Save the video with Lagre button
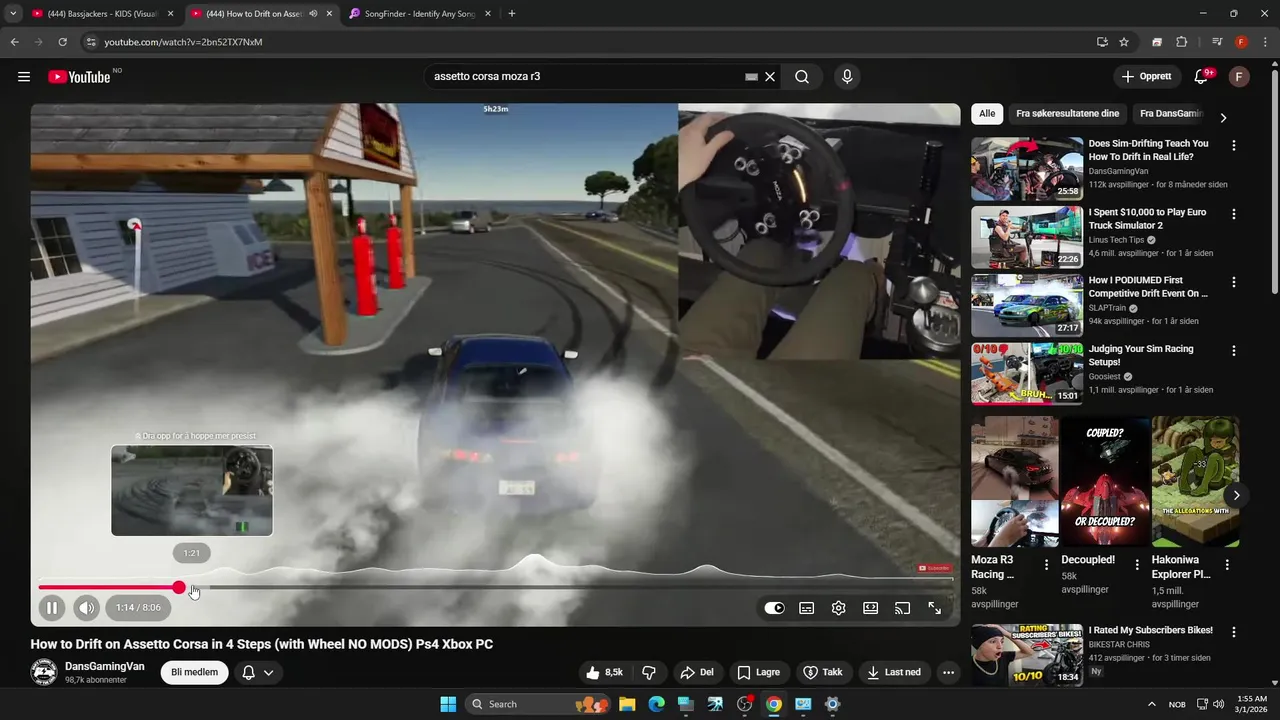Screen dimensions: 1280x720 [x=758, y=672]
